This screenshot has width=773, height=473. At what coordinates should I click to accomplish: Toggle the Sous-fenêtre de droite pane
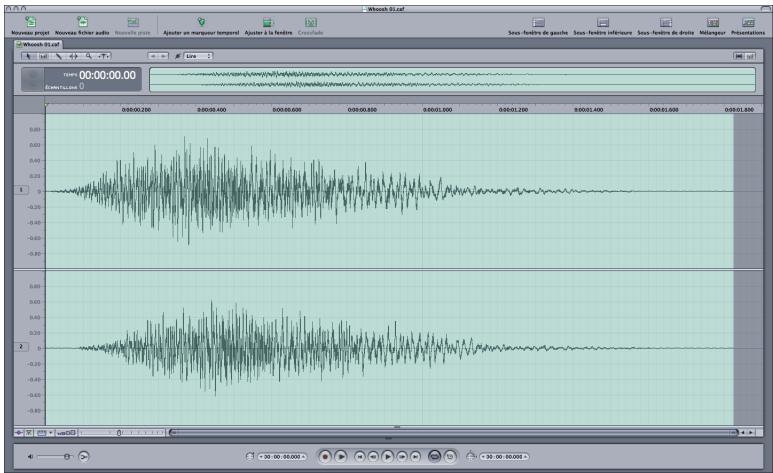[x=666, y=23]
